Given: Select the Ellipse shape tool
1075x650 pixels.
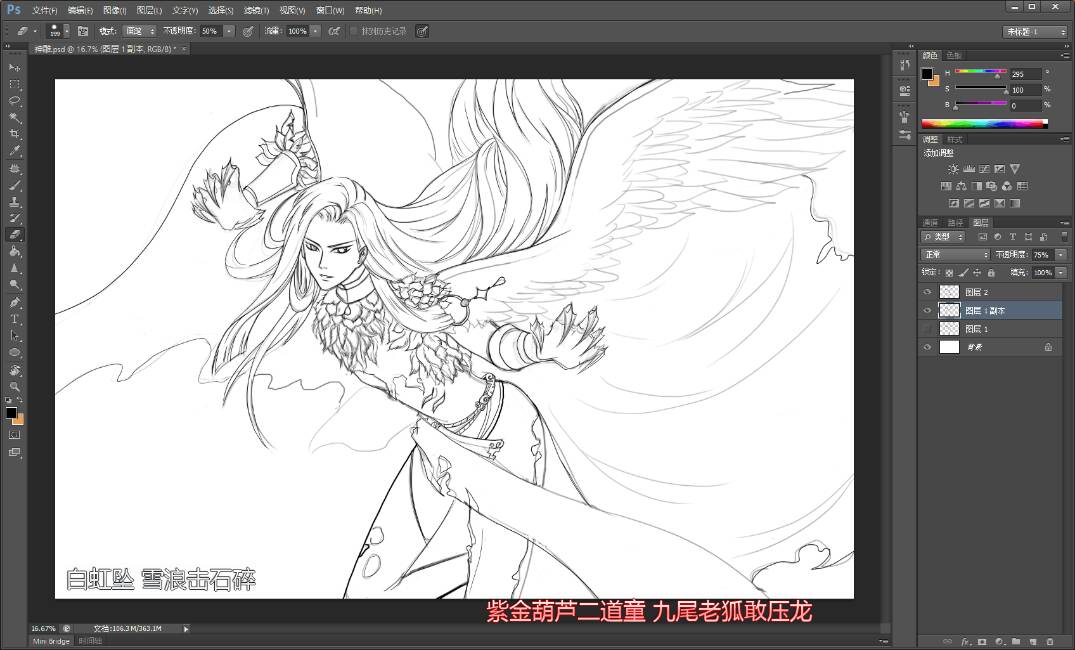Looking at the screenshot, I should pos(14,352).
